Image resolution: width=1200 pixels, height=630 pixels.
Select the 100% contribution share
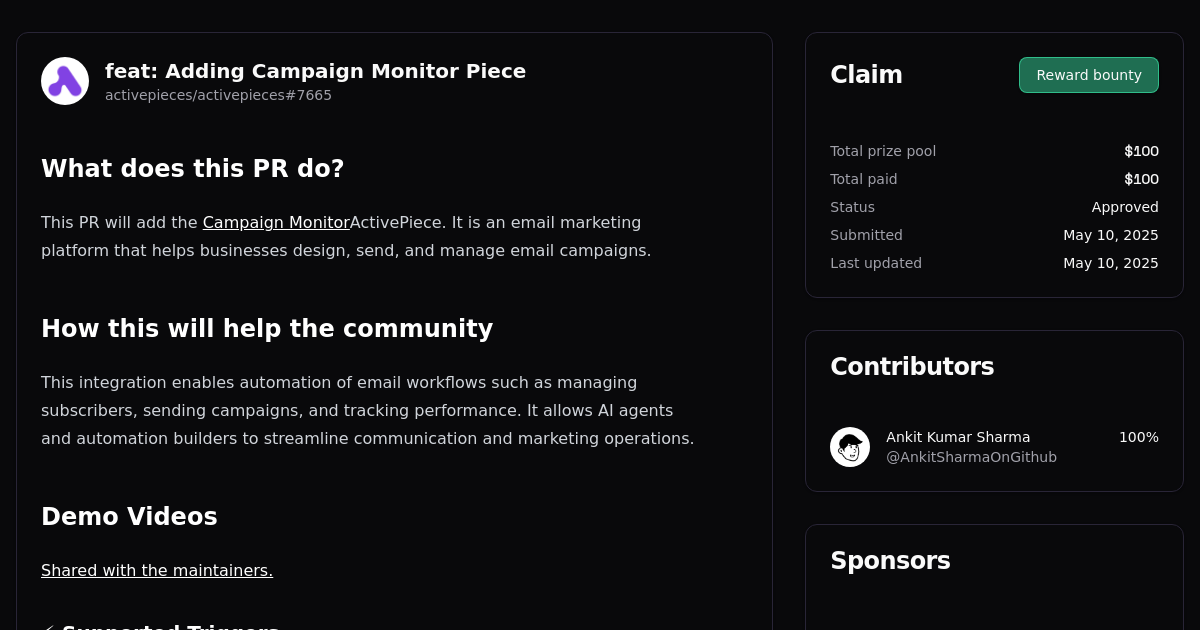(x=1138, y=437)
